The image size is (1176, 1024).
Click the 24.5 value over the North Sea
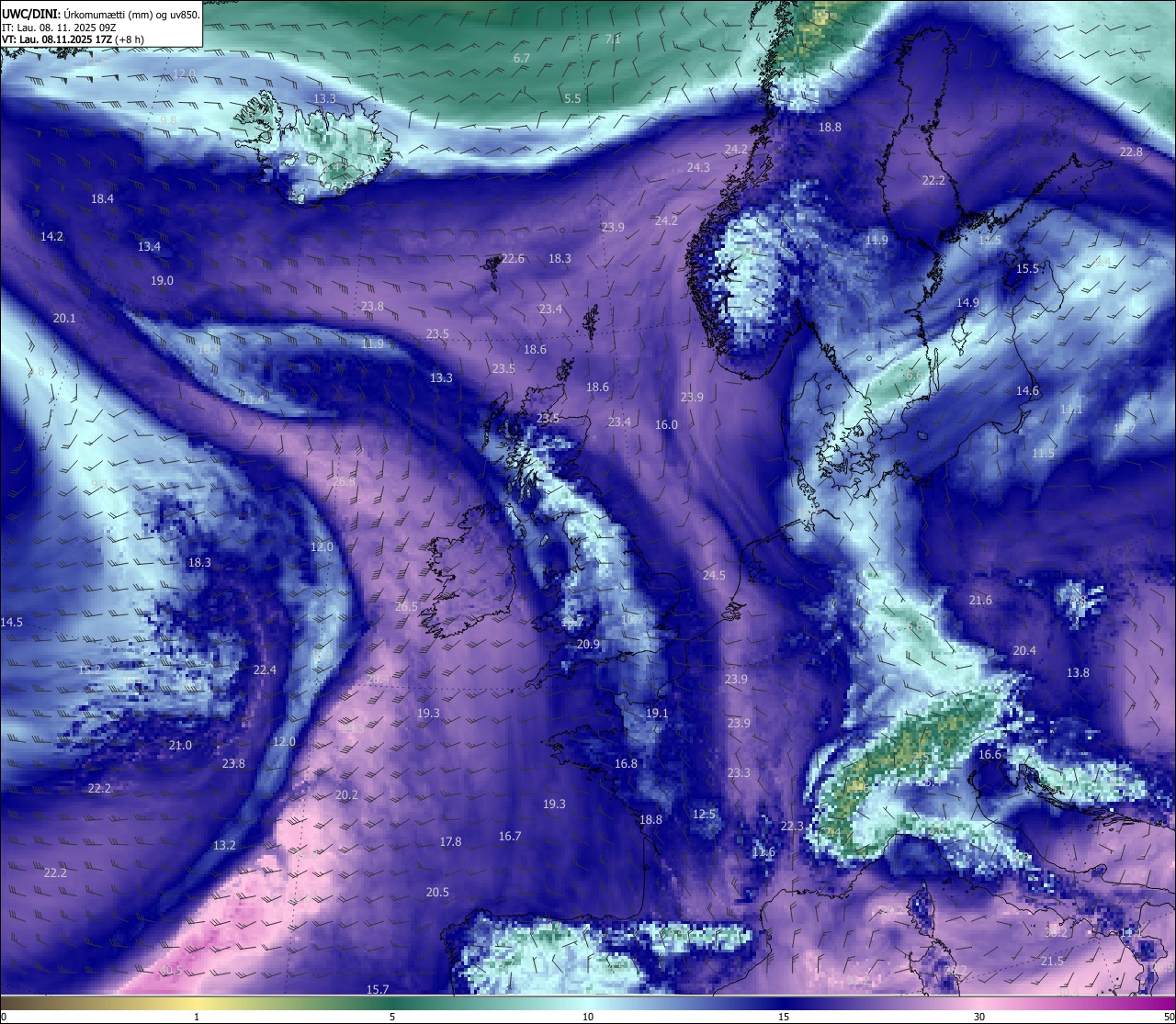click(714, 575)
